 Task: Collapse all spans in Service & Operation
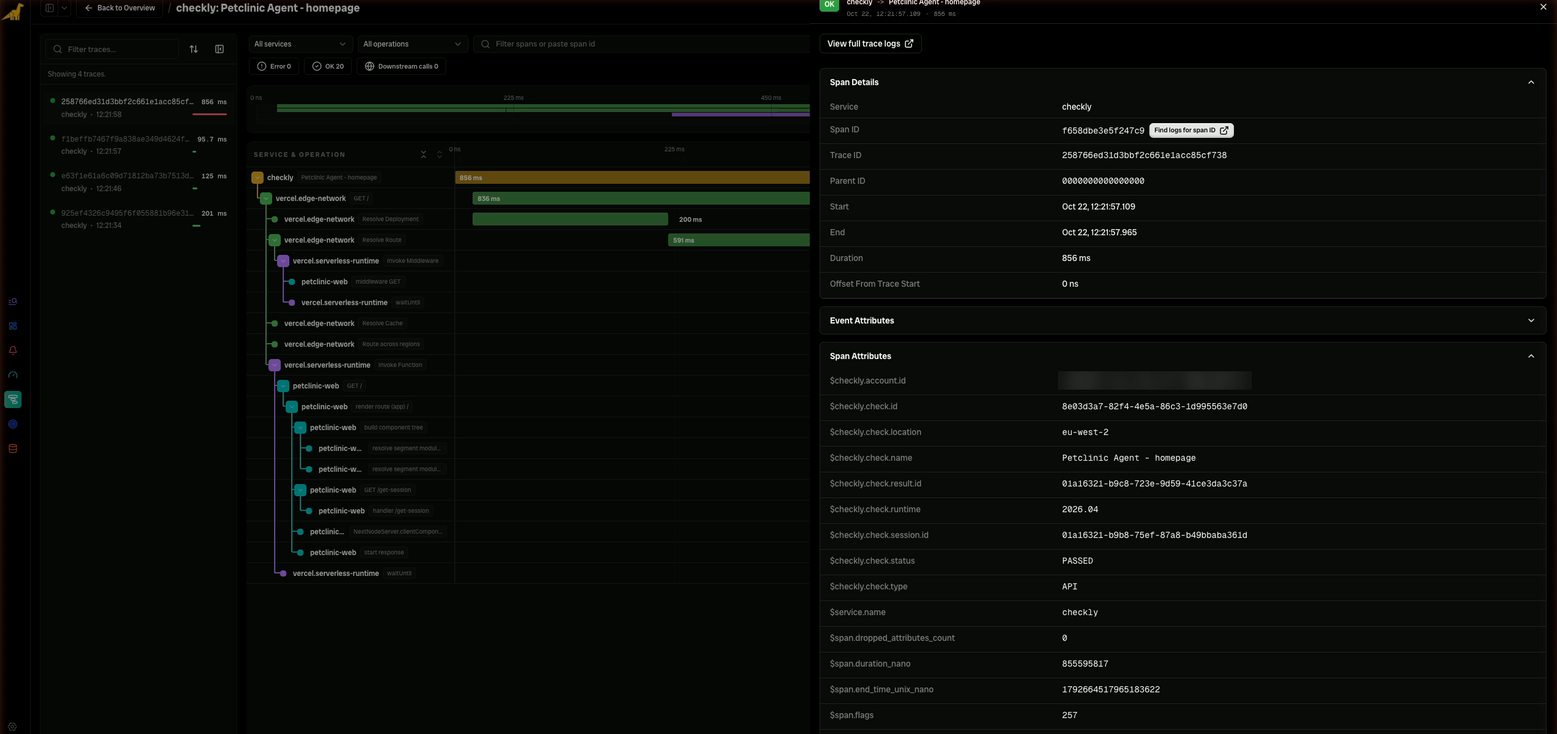point(423,154)
